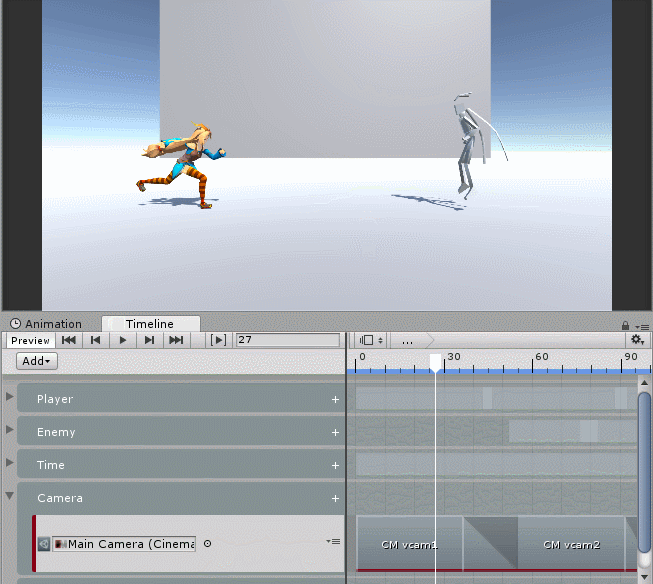Open the edit mode selector dropdown

(x=371, y=340)
